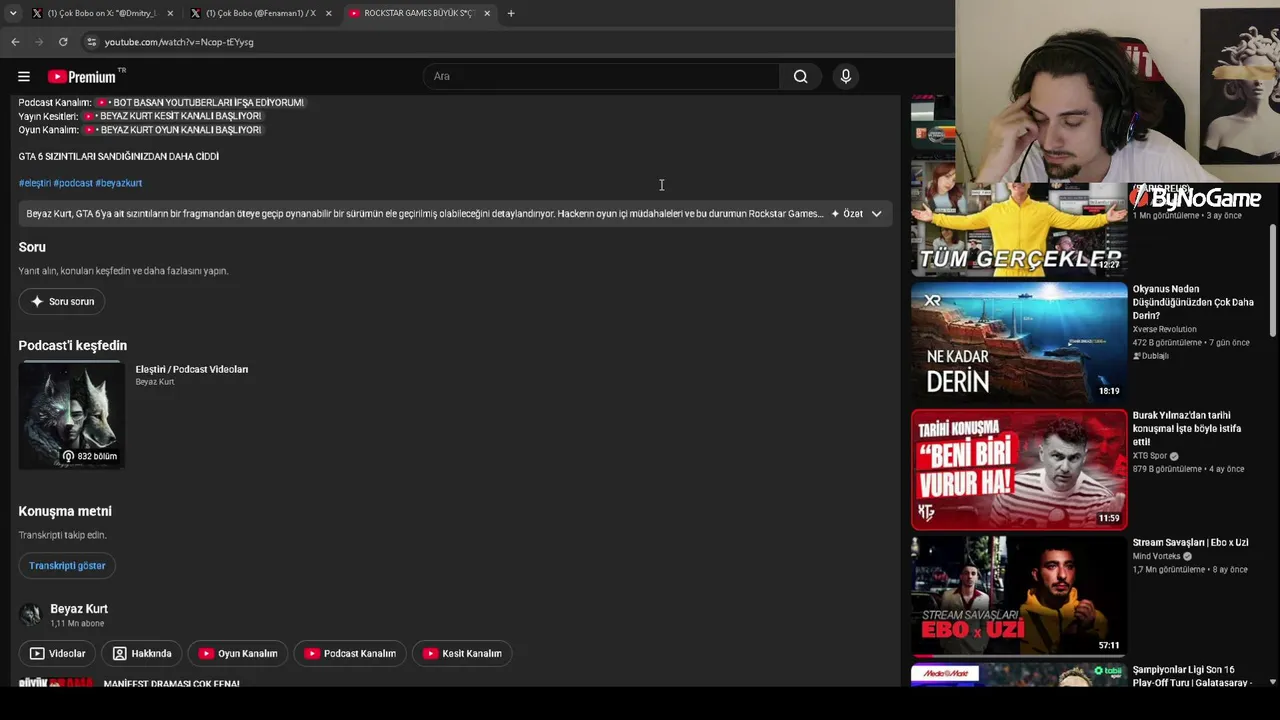Open the XTG Spor channel name
Viewport: 1280px width, 720px height.
(1150, 456)
